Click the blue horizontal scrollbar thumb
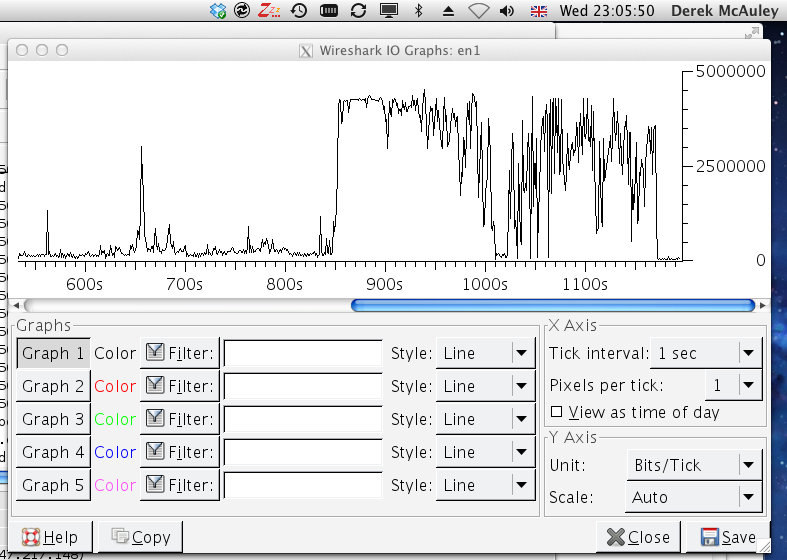Screen dimensions: 787x560 click(553, 305)
